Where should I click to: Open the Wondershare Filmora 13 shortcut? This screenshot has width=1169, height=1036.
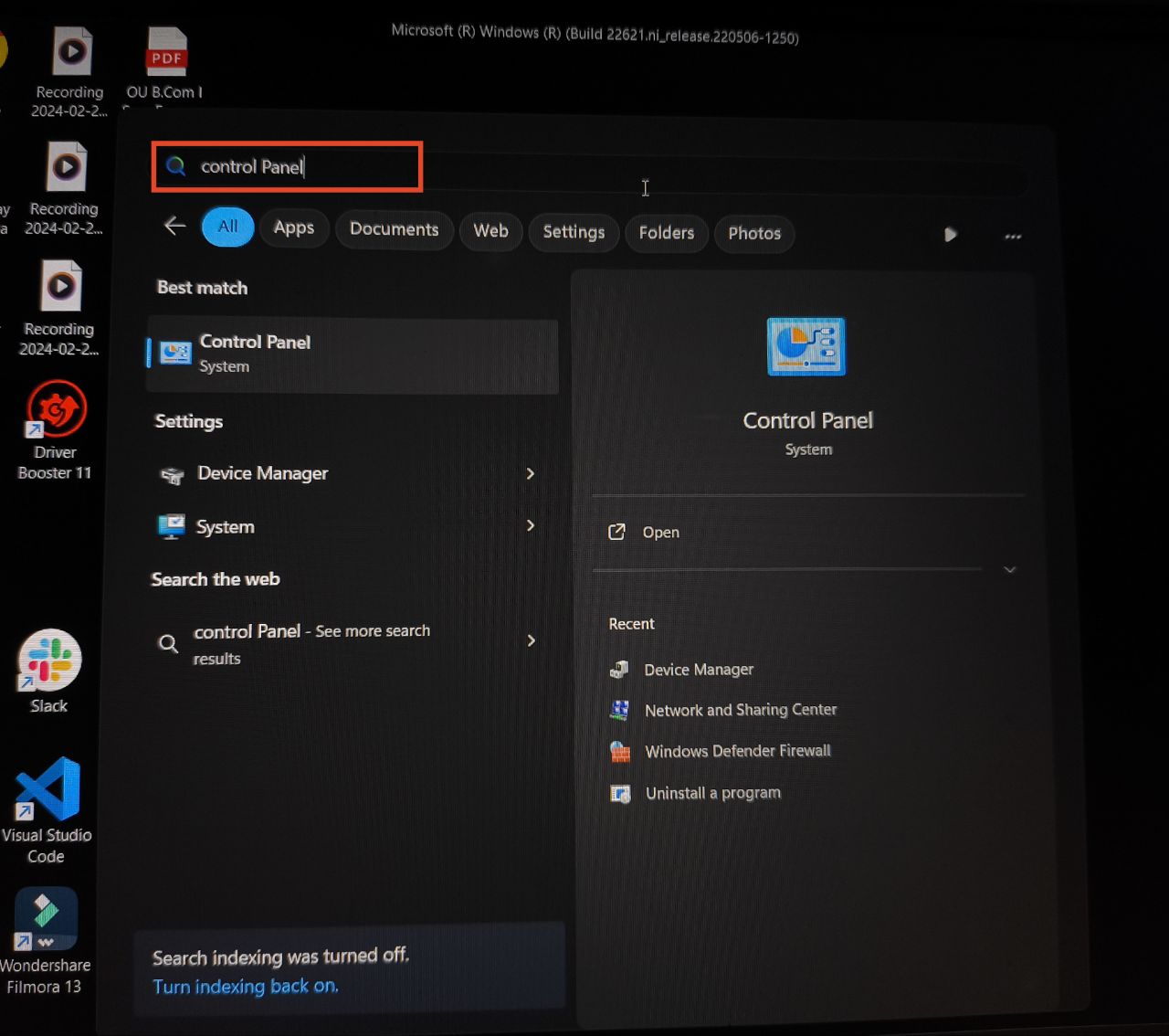(46, 919)
